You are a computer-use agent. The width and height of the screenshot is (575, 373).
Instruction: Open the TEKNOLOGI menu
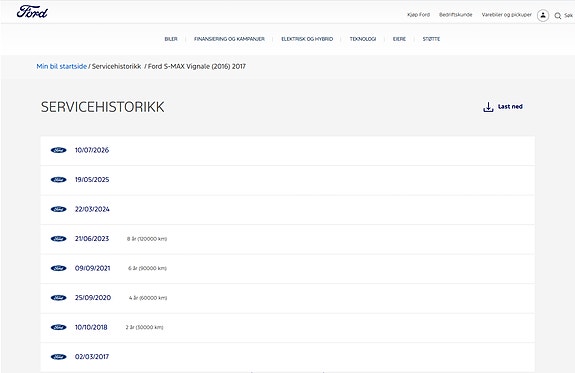(363, 39)
